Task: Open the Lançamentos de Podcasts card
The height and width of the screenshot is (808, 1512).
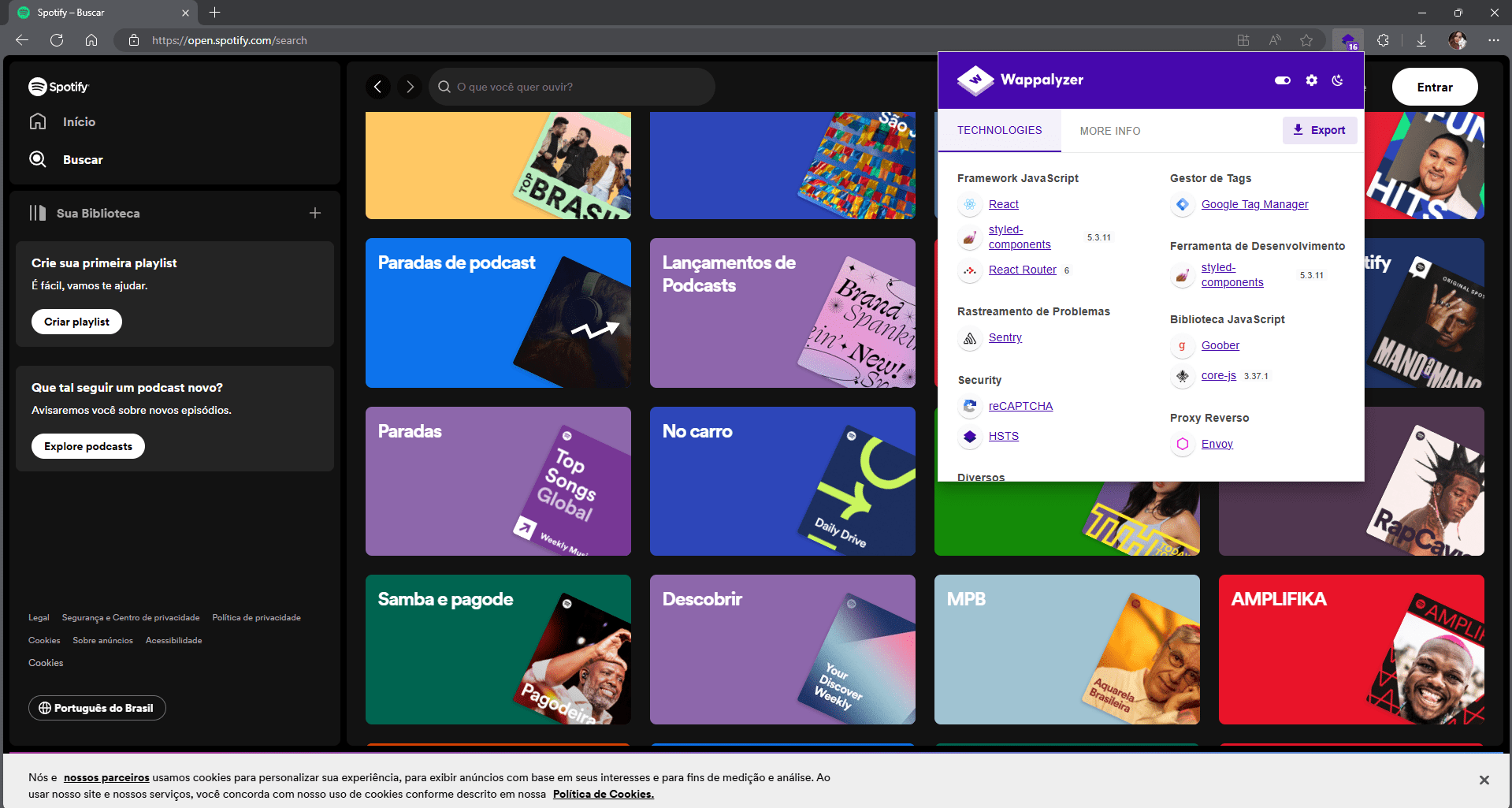Action: coord(782,313)
